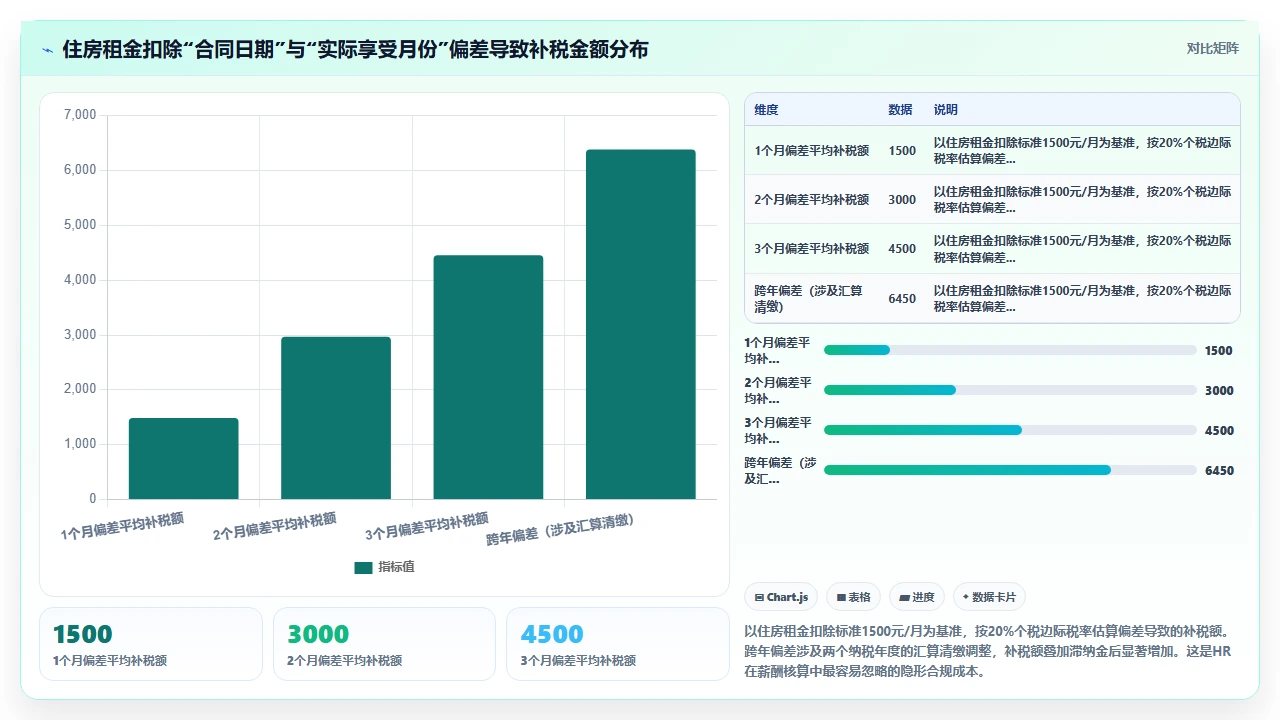The image size is (1280, 720).
Task: Click the 1个月偏差平均补税额 chart bar
Action: click(x=183, y=458)
